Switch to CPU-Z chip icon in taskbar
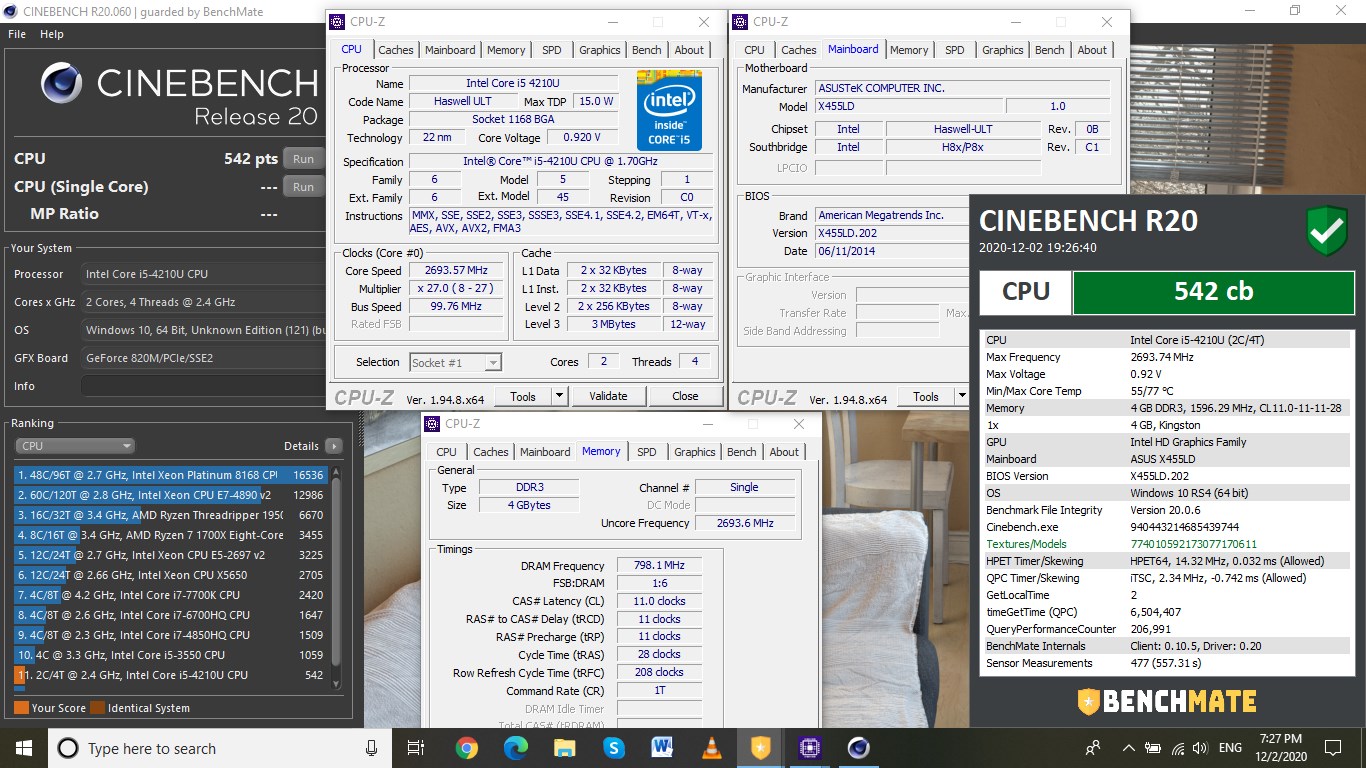 click(809, 748)
